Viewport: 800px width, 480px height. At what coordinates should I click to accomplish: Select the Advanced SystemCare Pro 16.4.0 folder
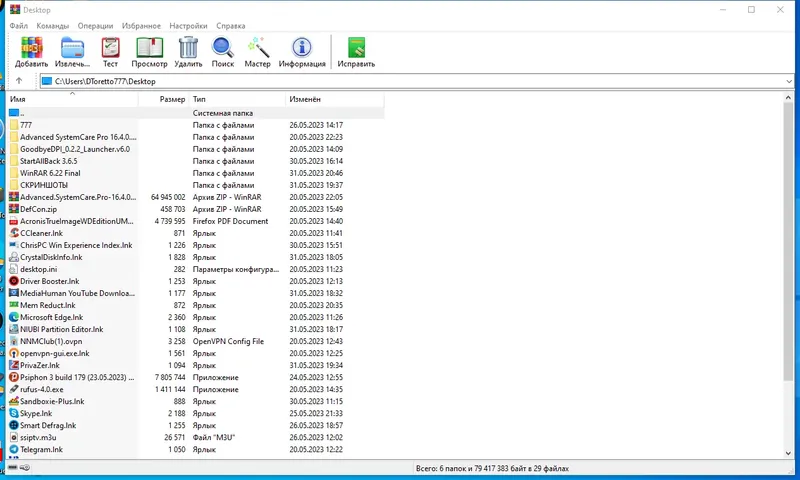coord(196,137)
